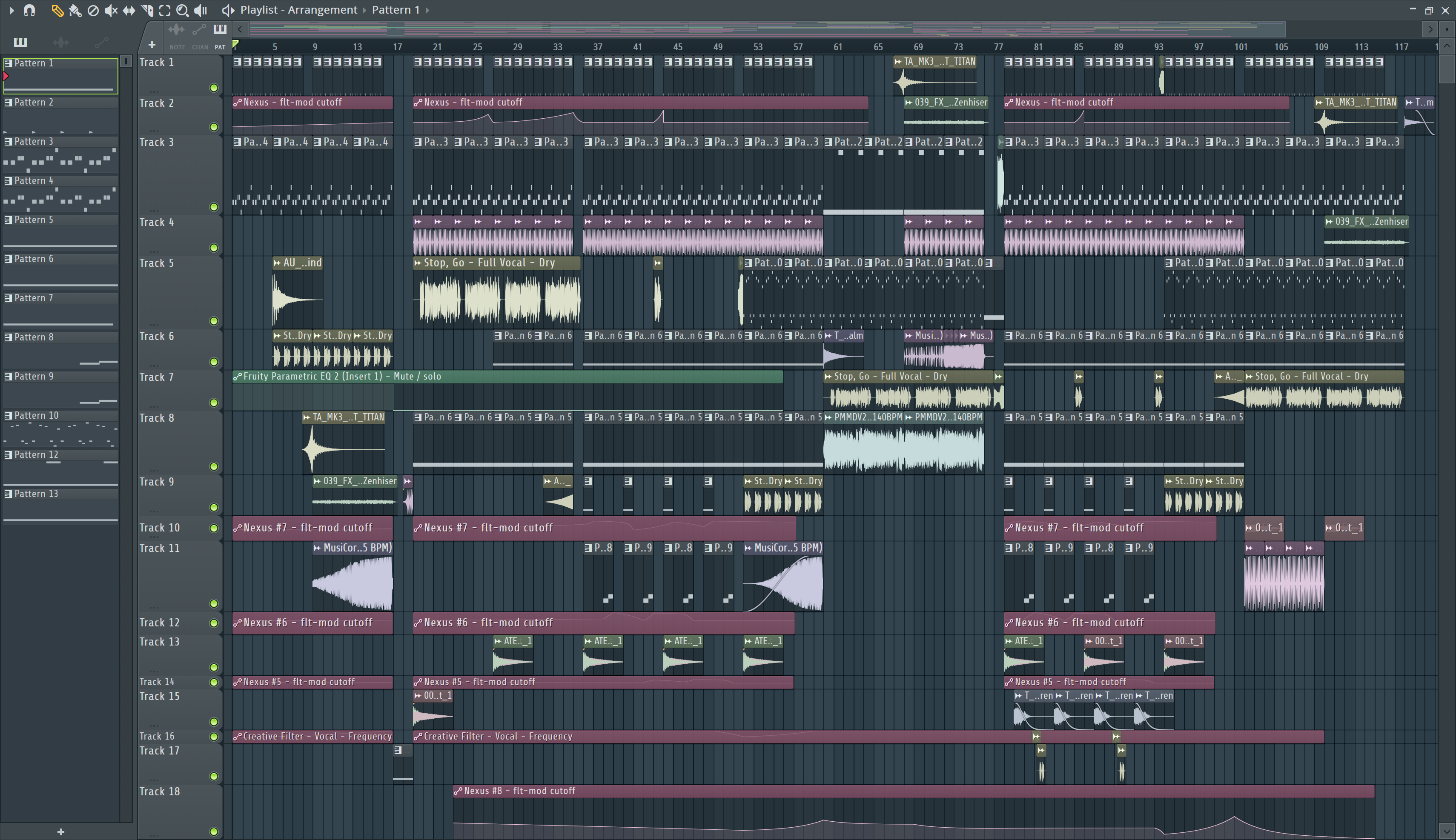Mute Track 12 with its green light
The width and height of the screenshot is (1456, 840).
click(x=214, y=623)
